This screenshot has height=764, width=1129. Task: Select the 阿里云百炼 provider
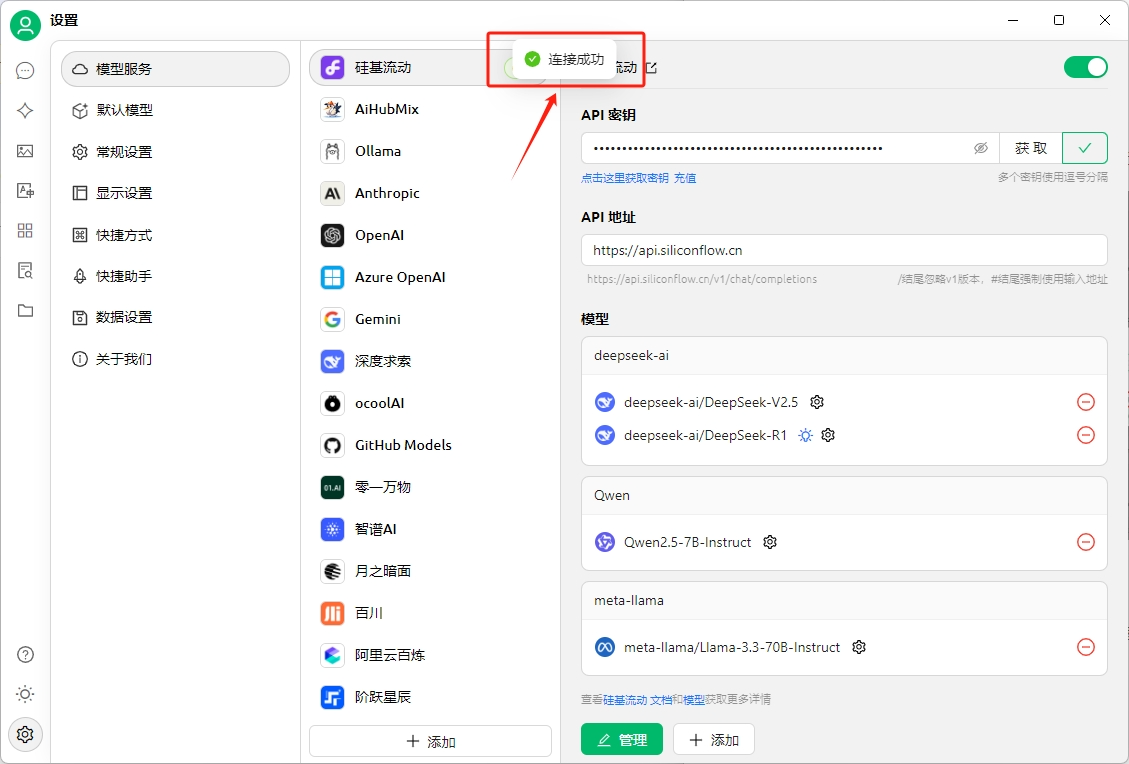tap(431, 655)
